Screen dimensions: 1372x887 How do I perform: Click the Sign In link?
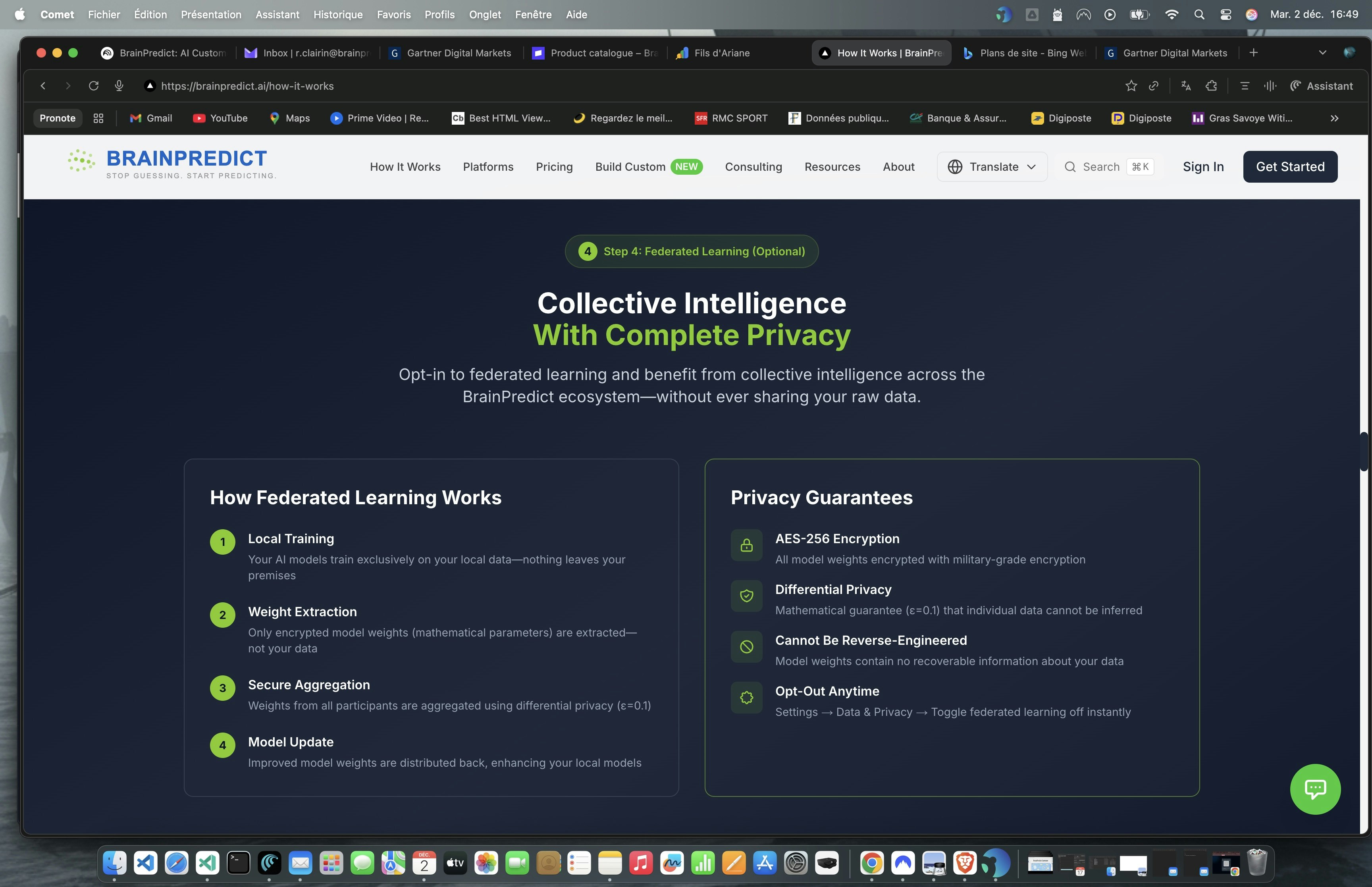pyautogui.click(x=1203, y=166)
